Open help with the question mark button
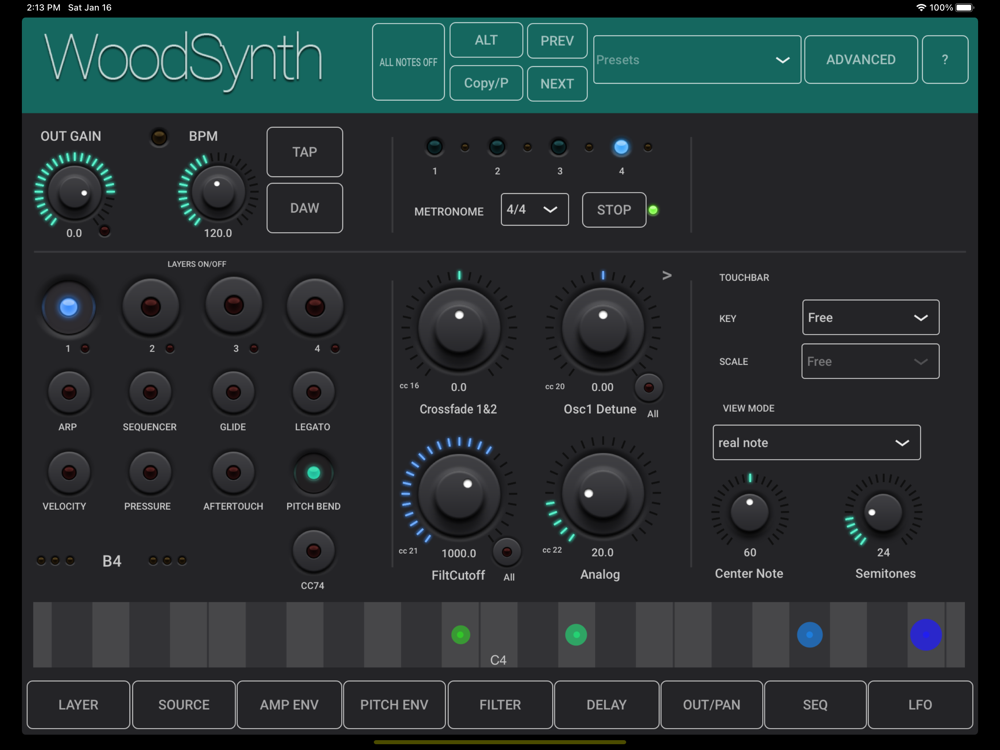This screenshot has height=750, width=1000. pyautogui.click(x=945, y=59)
